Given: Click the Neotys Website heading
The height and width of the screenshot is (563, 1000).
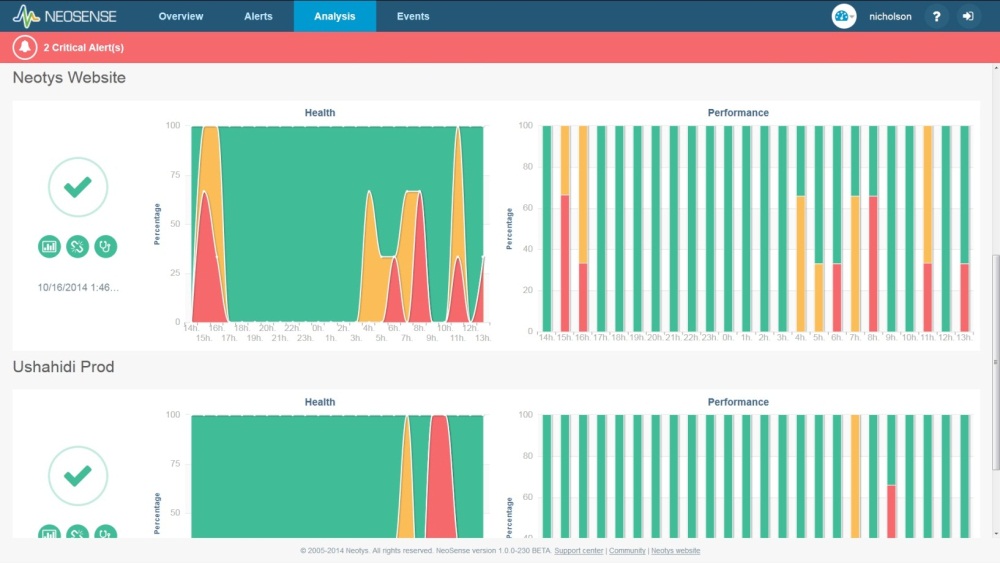Looking at the screenshot, I should [69, 78].
